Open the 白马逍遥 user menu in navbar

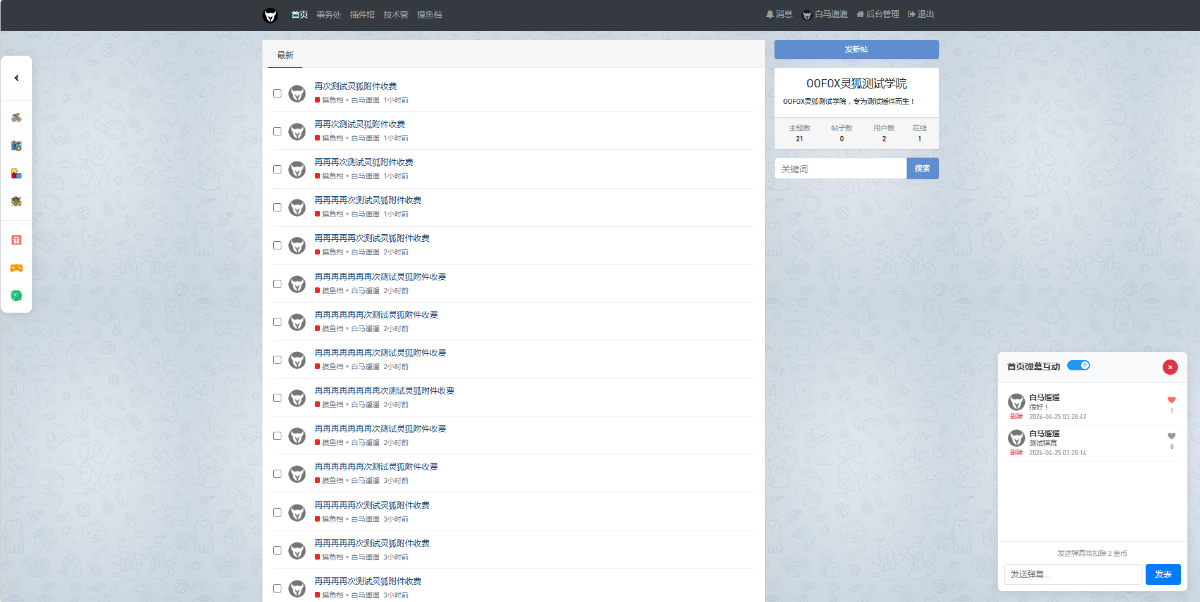coord(824,15)
